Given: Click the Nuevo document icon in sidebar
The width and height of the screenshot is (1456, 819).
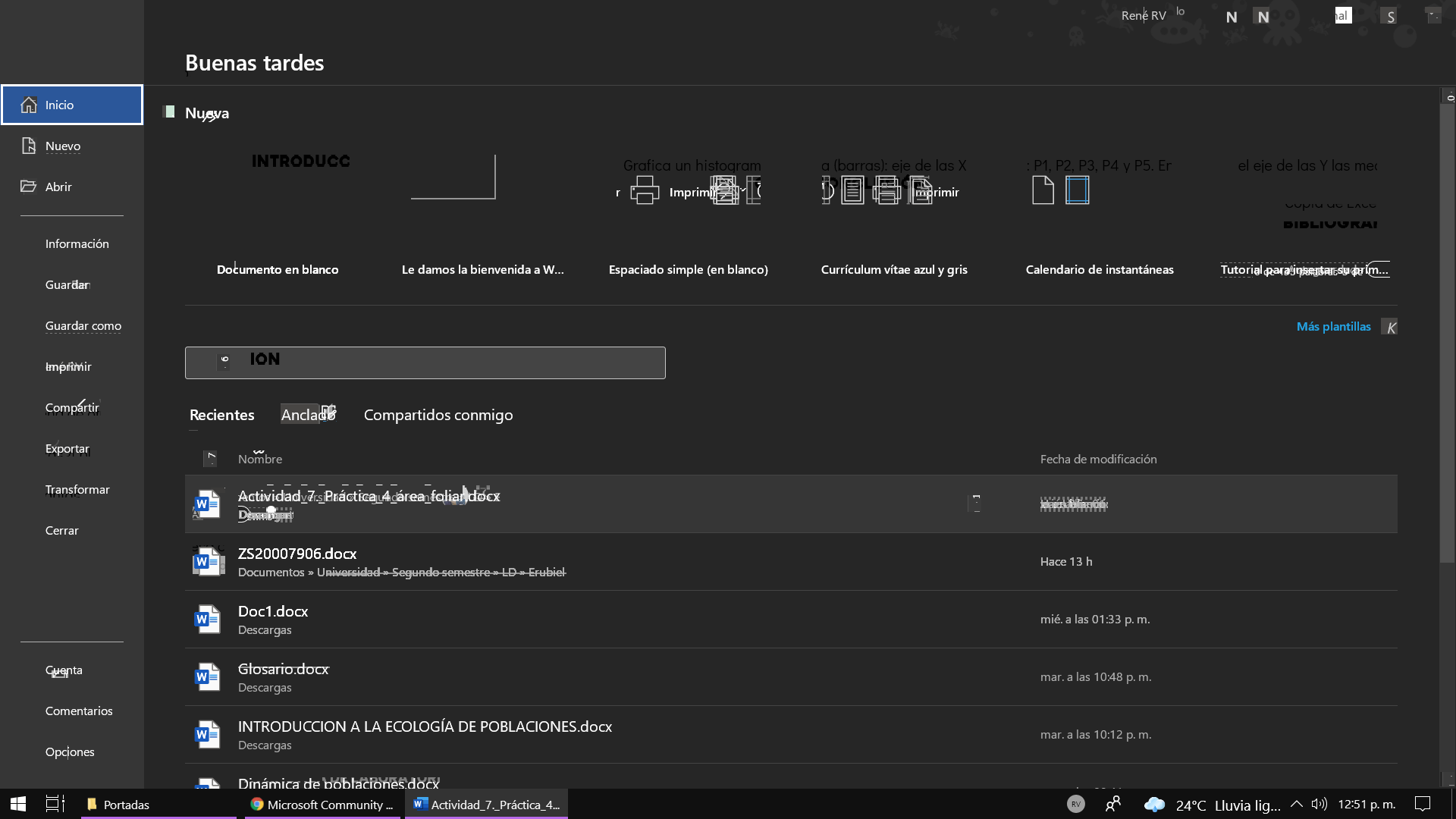Looking at the screenshot, I should 29,146.
